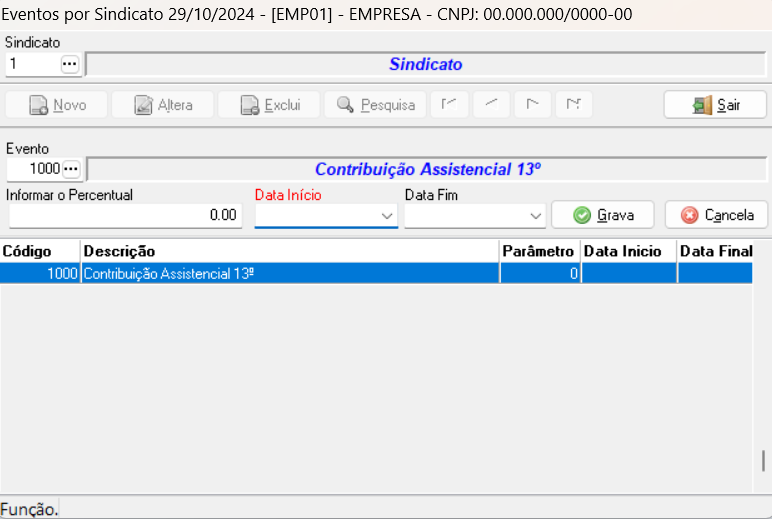This screenshot has height=519, width=772.
Task: Click the 1000 code cell in grid
Action: pos(40,273)
